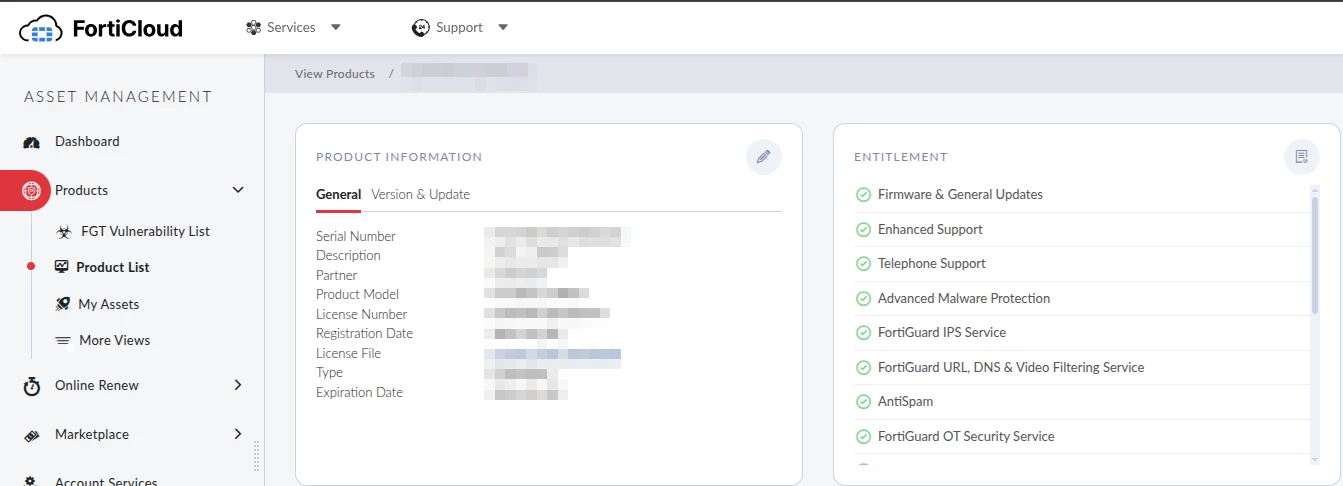
Task: Select AntiSpam entitlement
Action: pyautogui.click(x=905, y=401)
